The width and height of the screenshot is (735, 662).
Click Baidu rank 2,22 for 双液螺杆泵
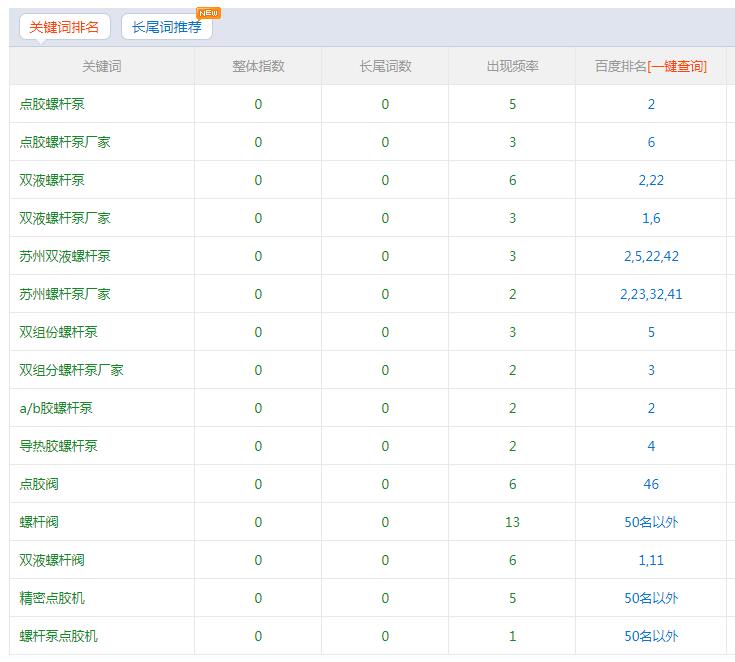tap(651, 180)
